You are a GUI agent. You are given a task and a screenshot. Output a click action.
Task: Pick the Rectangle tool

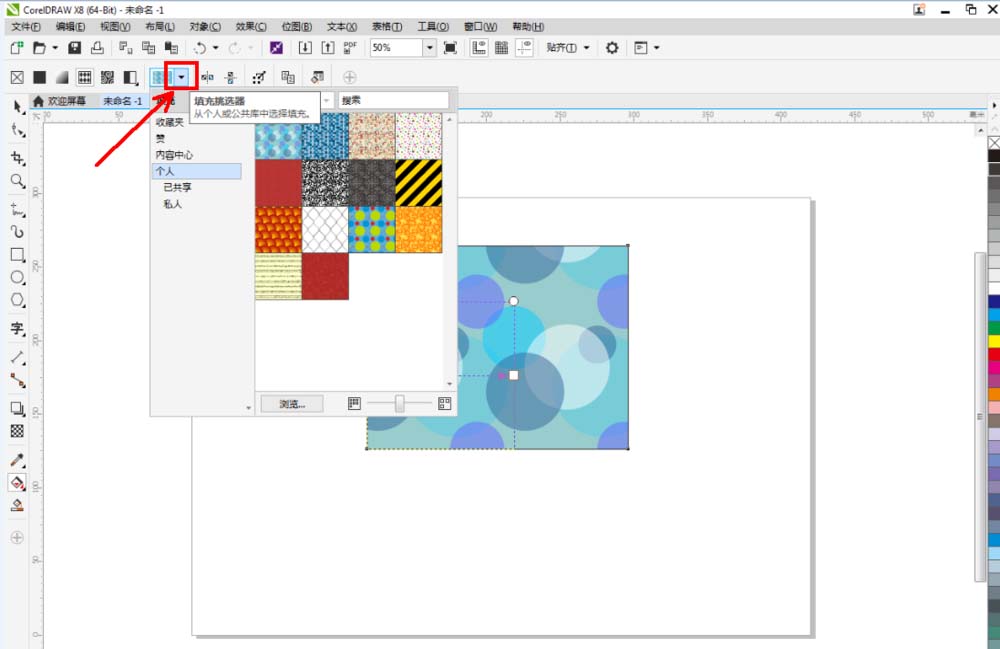coord(17,255)
